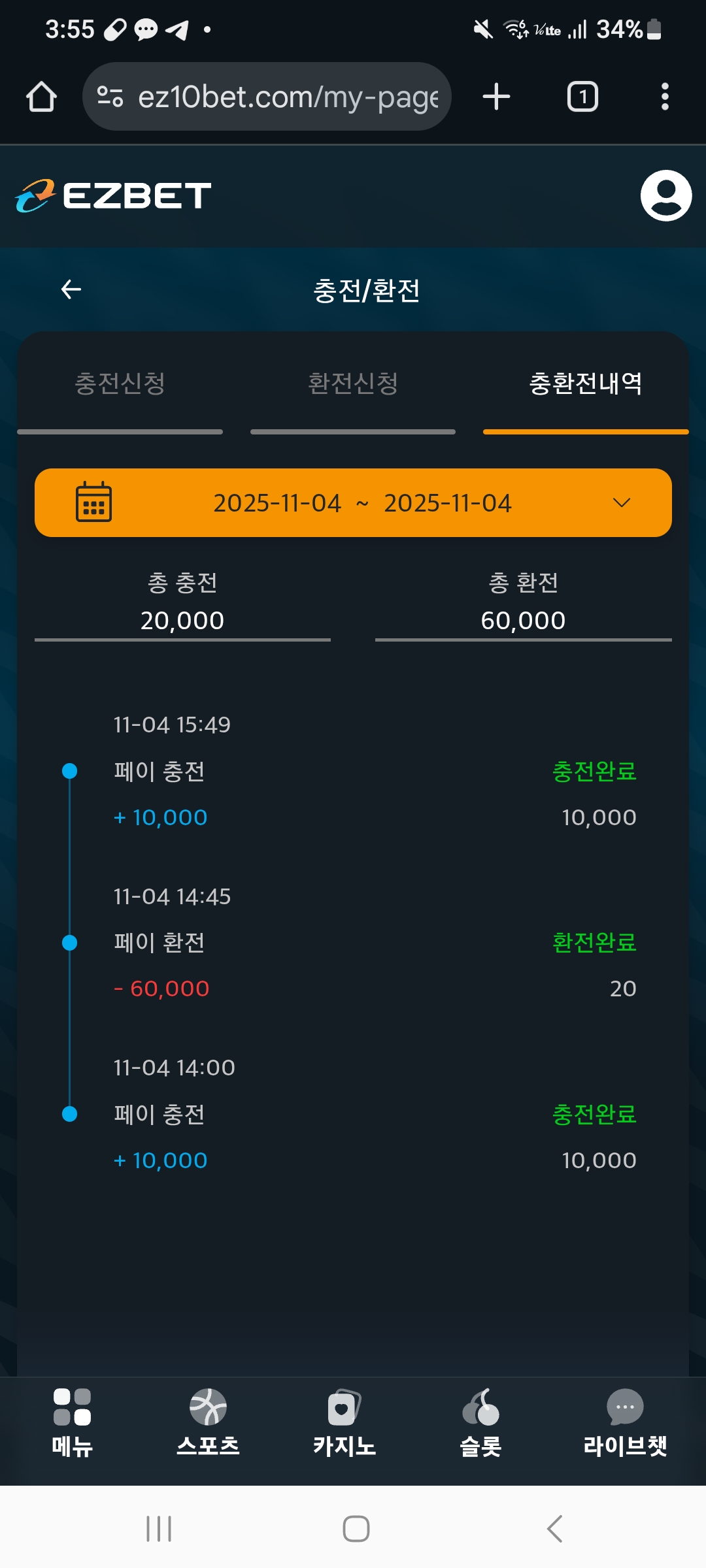The width and height of the screenshot is (706, 1568).
Task: Switch to the 충전신청 tab
Action: point(120,384)
